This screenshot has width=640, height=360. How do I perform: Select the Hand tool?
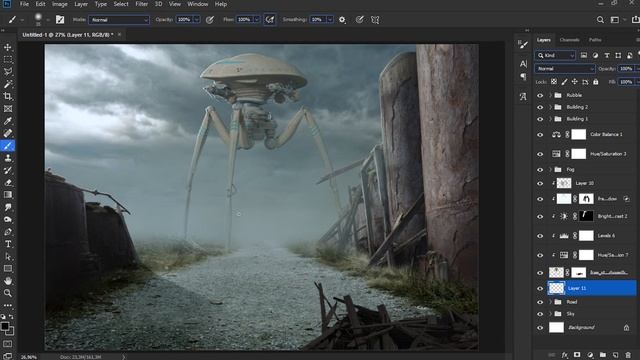[x=8, y=281]
